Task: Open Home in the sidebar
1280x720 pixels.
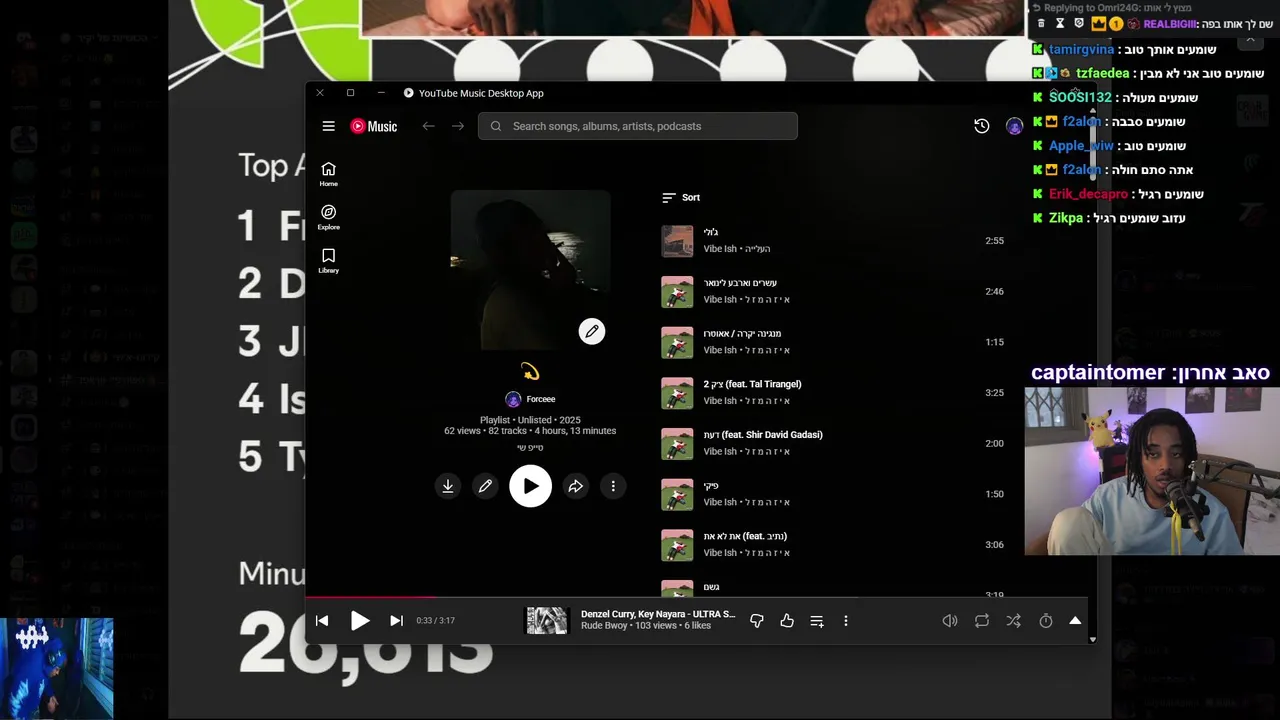Action: coord(328,174)
